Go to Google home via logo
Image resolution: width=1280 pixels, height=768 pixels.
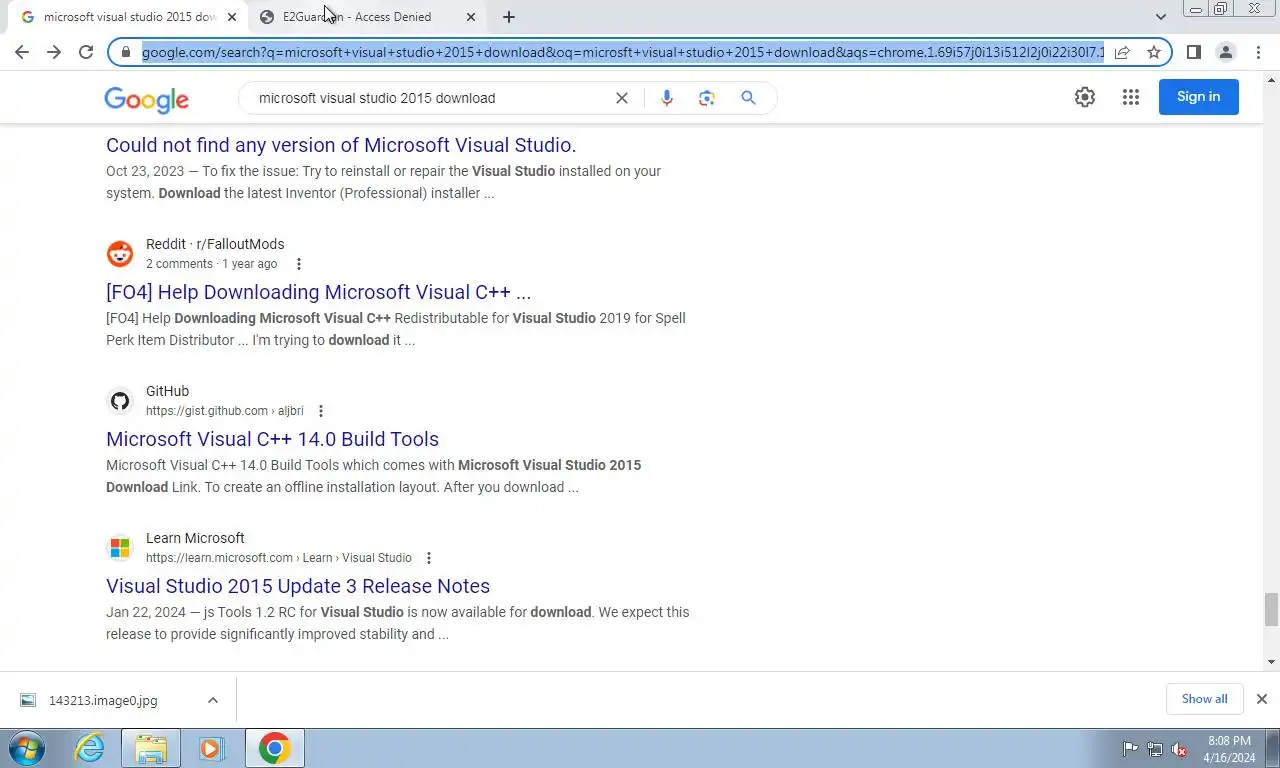[146, 99]
